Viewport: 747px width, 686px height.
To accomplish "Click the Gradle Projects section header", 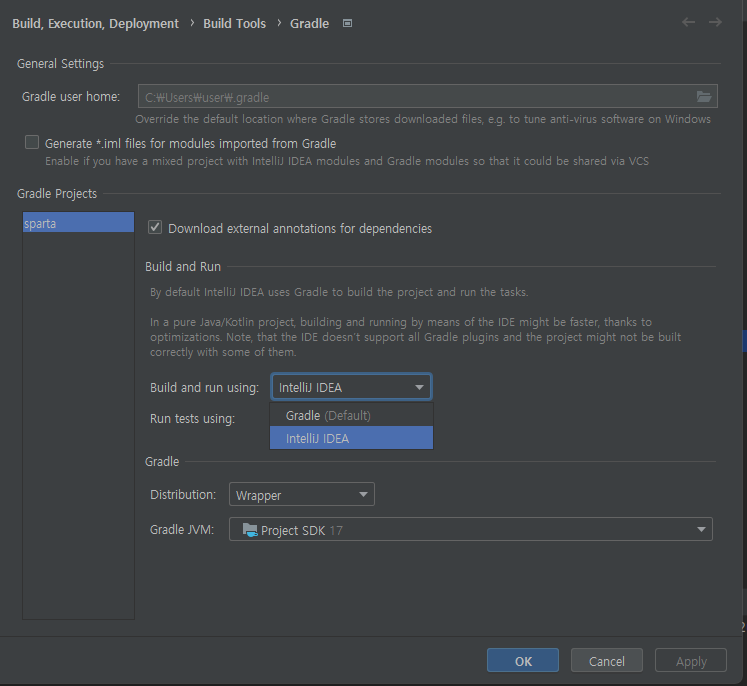I will [x=57, y=193].
